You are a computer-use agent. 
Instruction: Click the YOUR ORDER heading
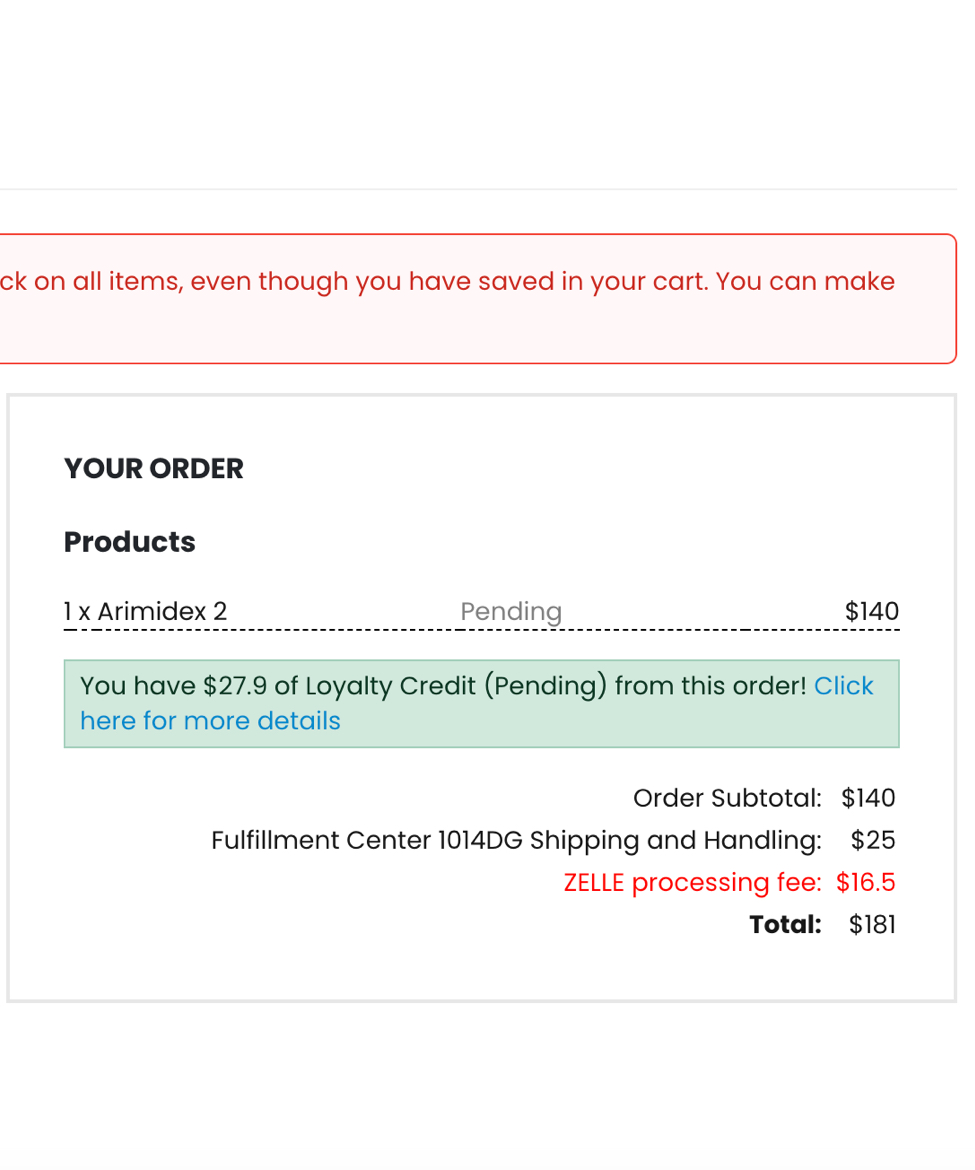[x=154, y=468]
